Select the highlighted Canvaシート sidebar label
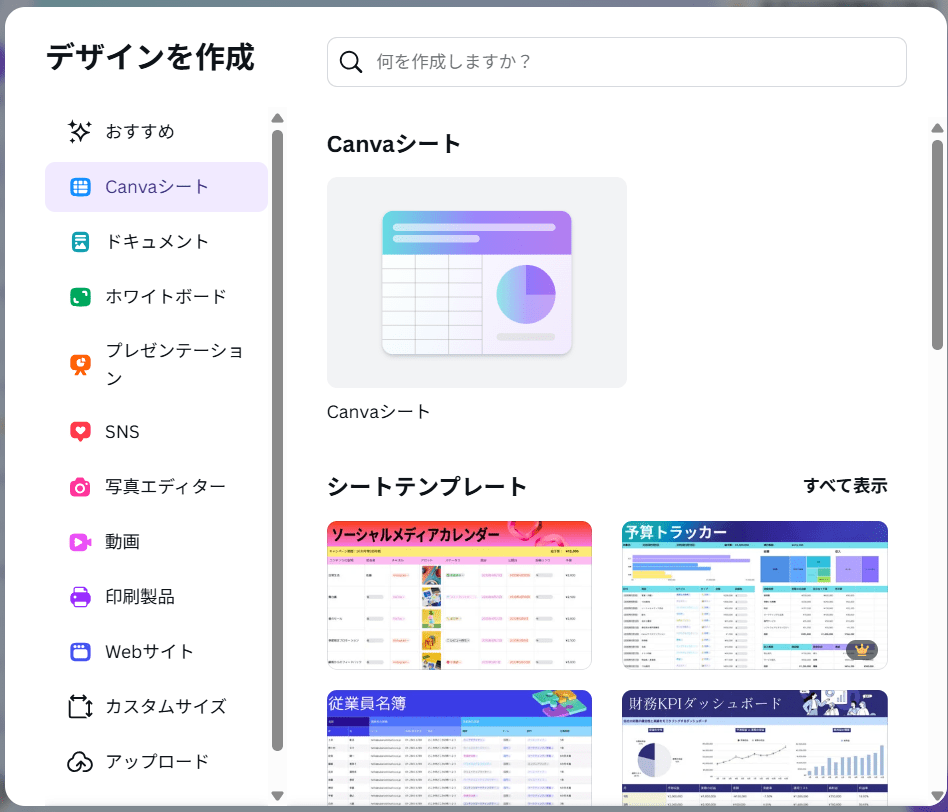This screenshot has width=948, height=812. click(x=157, y=187)
